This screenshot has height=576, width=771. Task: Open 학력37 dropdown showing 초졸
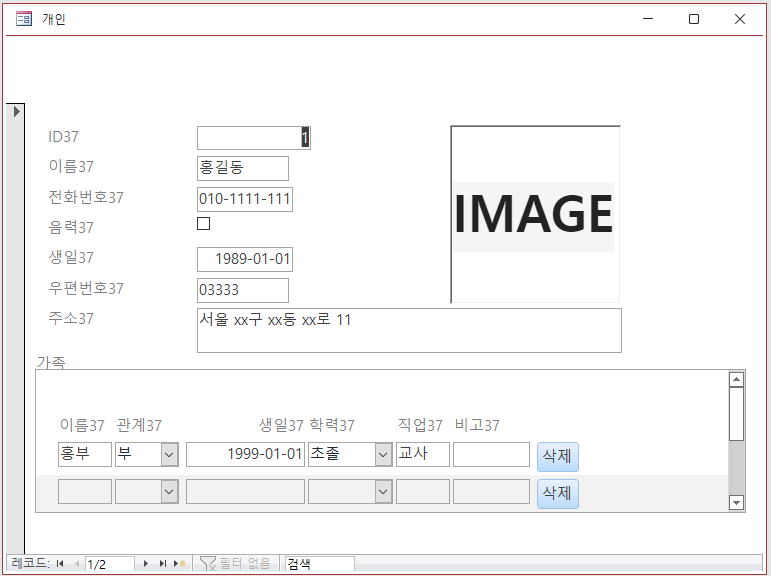384,454
